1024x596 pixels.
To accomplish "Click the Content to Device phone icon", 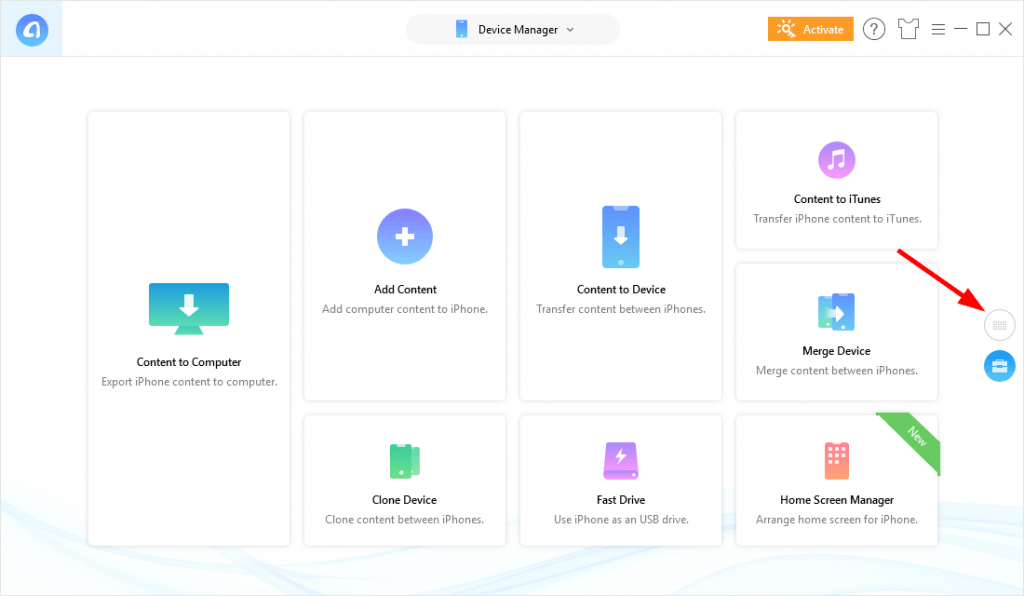I will click(x=621, y=237).
